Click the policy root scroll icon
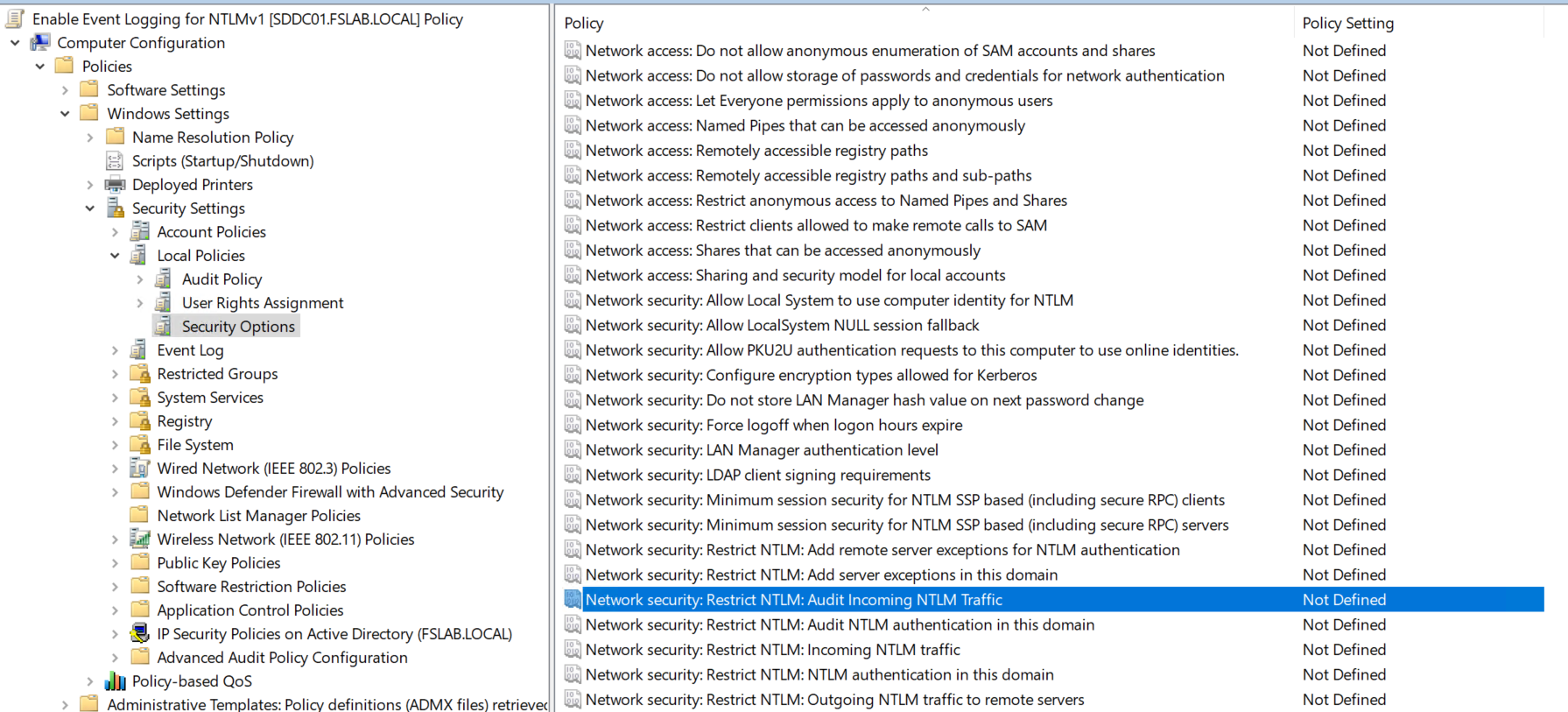This screenshot has width=1568, height=712. coord(15,18)
